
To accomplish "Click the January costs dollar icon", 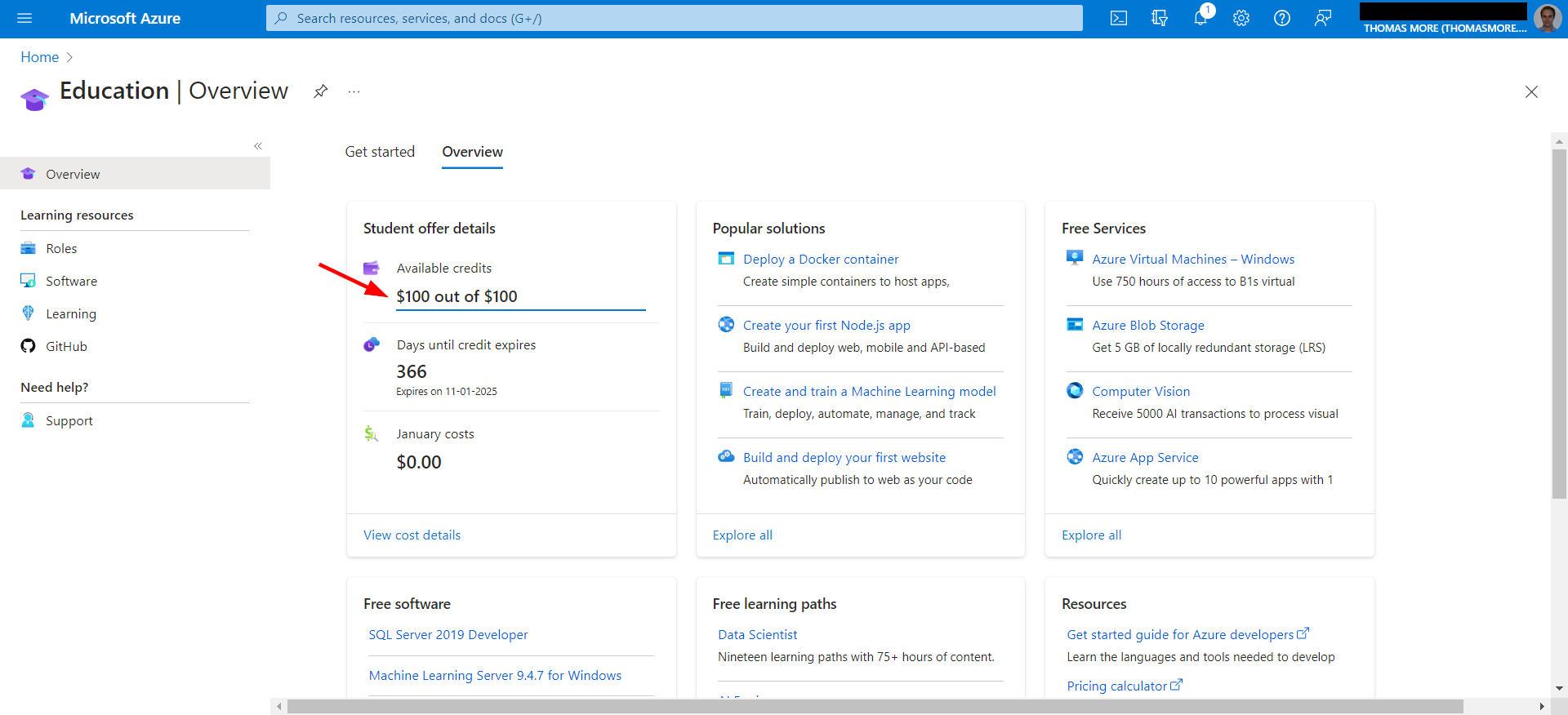I will coord(372,433).
